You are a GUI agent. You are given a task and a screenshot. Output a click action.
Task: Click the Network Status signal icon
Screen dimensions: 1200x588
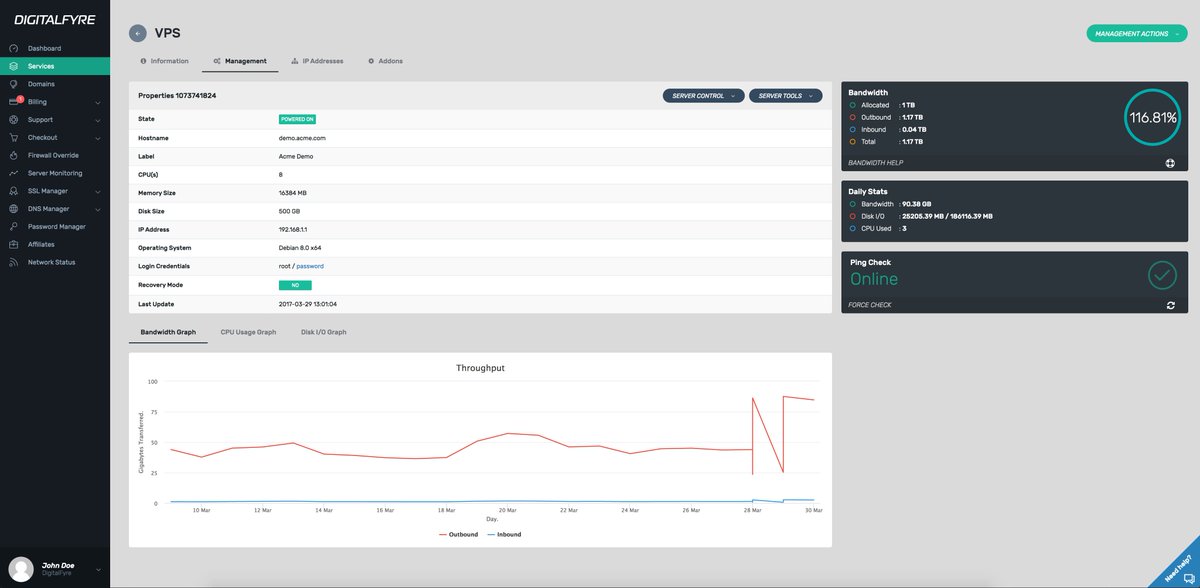[x=13, y=262]
